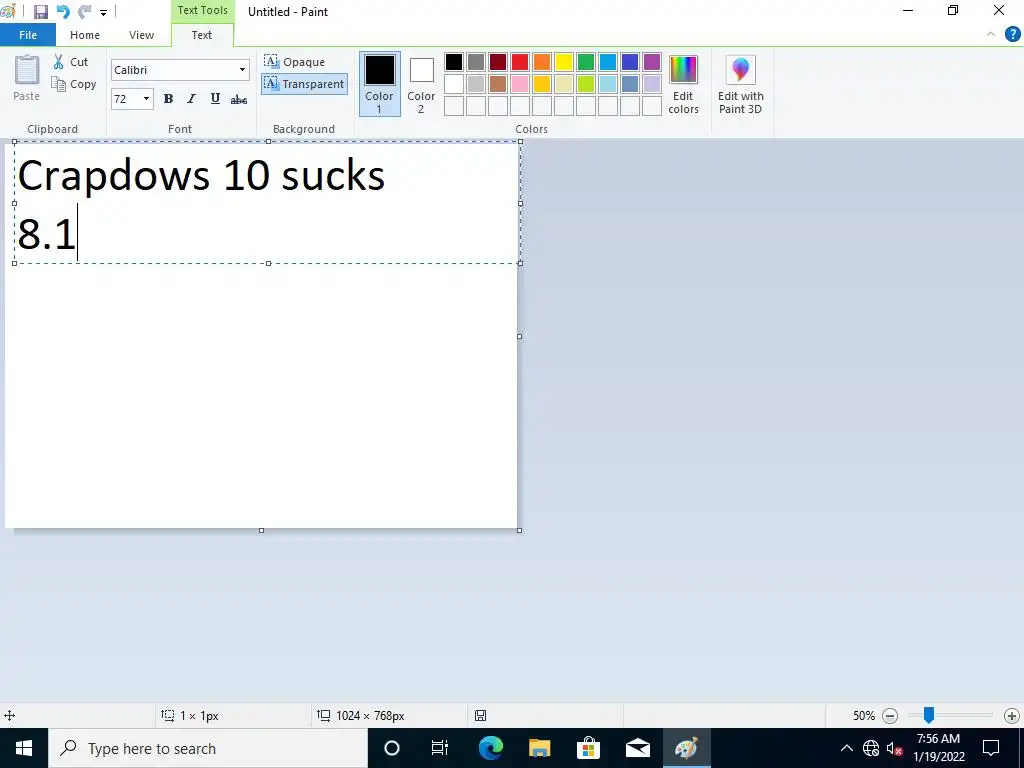
Task: Open the File menu
Action: click(28, 35)
